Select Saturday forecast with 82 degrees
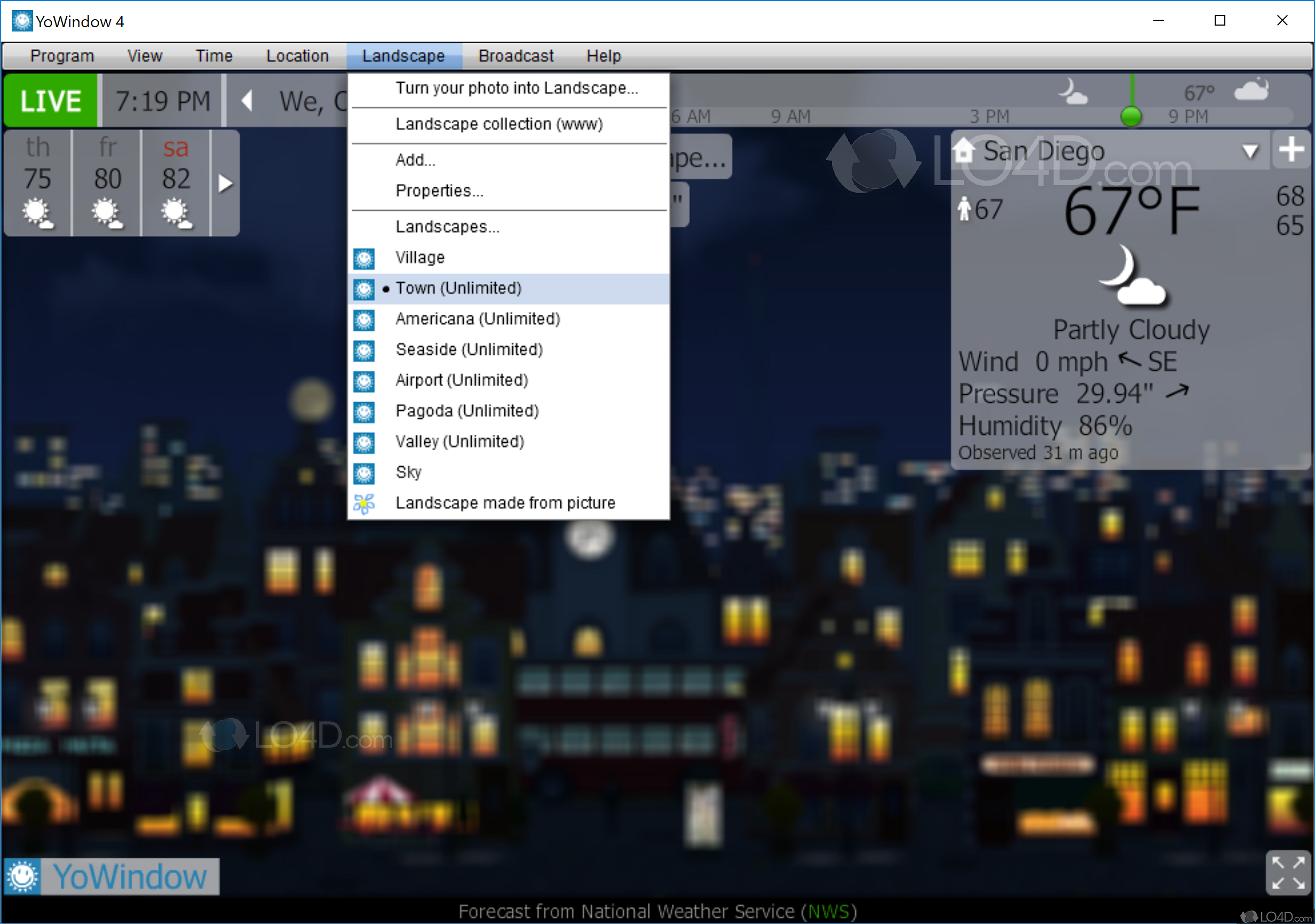The height and width of the screenshot is (924, 1315). [177, 183]
